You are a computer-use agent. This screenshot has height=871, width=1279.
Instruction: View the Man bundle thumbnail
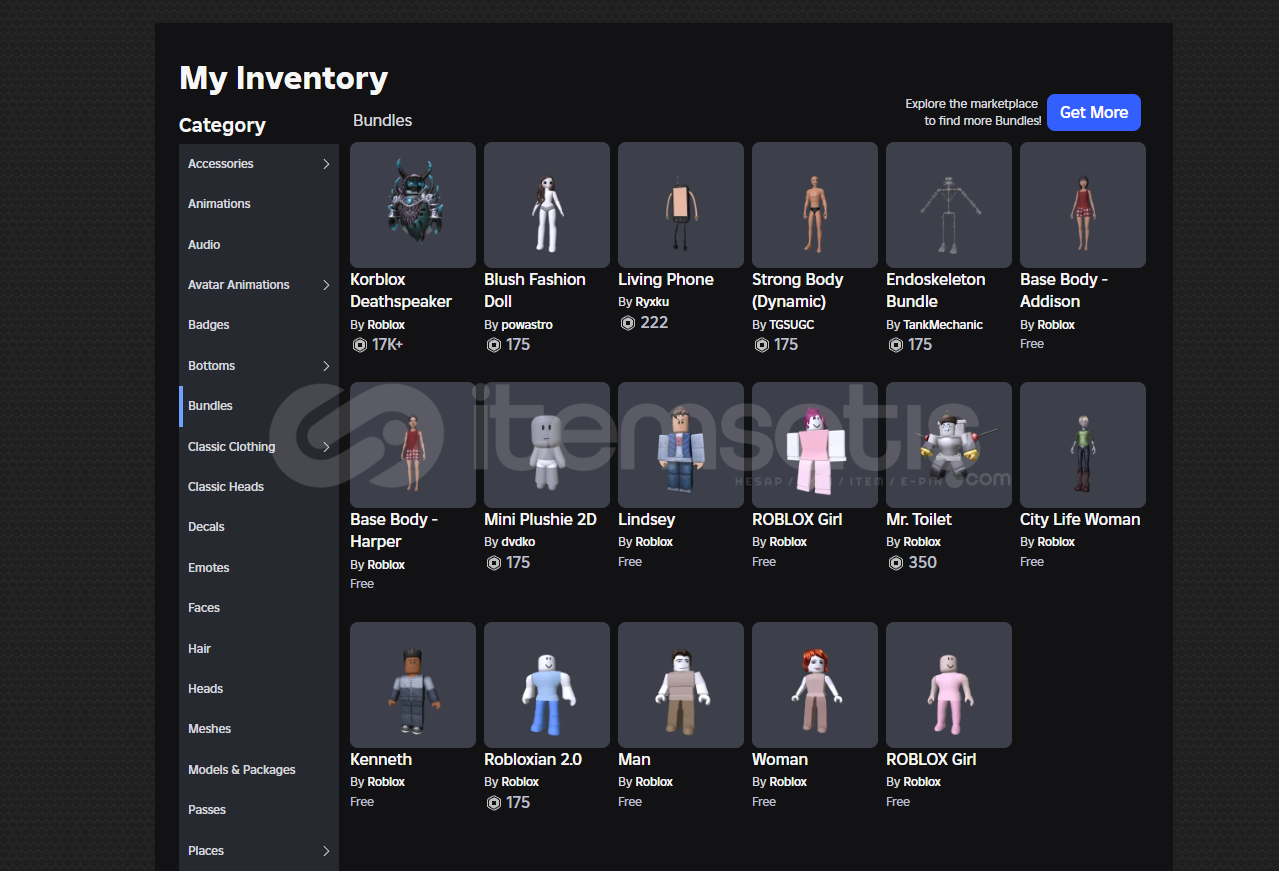(x=681, y=685)
